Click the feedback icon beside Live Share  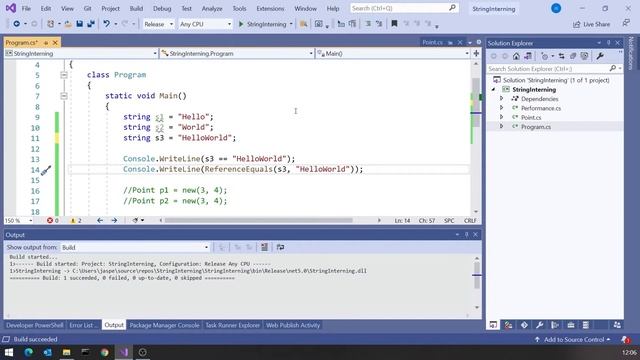click(x=627, y=24)
